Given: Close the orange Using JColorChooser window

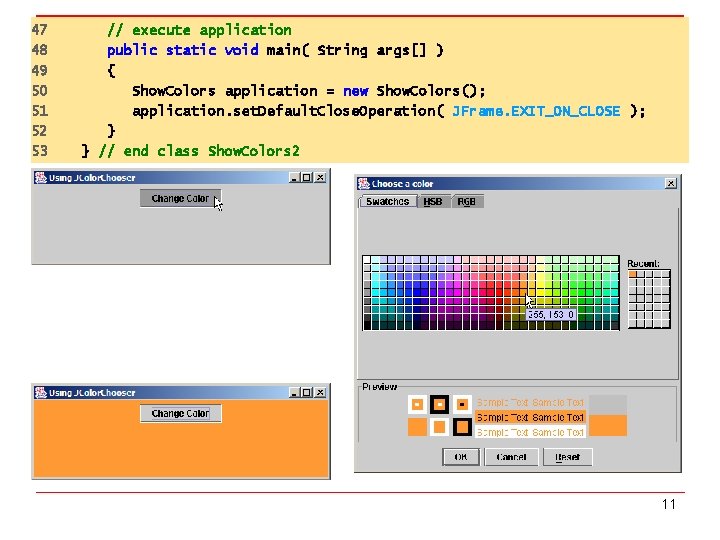Looking at the screenshot, I should (x=320, y=392).
